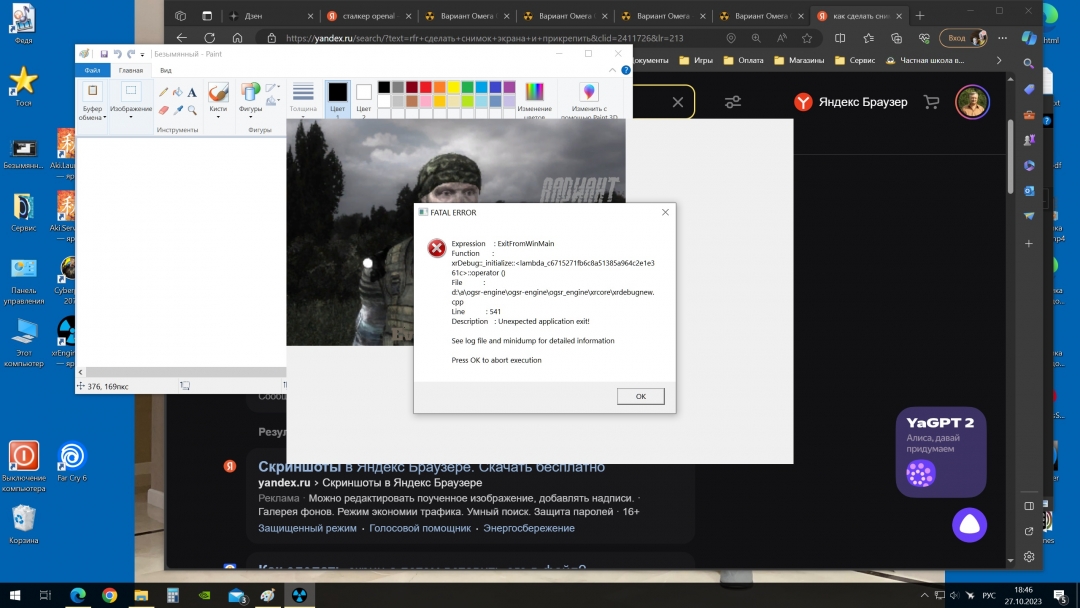Open Windows Start menu
1080x608 pixels.
14,596
